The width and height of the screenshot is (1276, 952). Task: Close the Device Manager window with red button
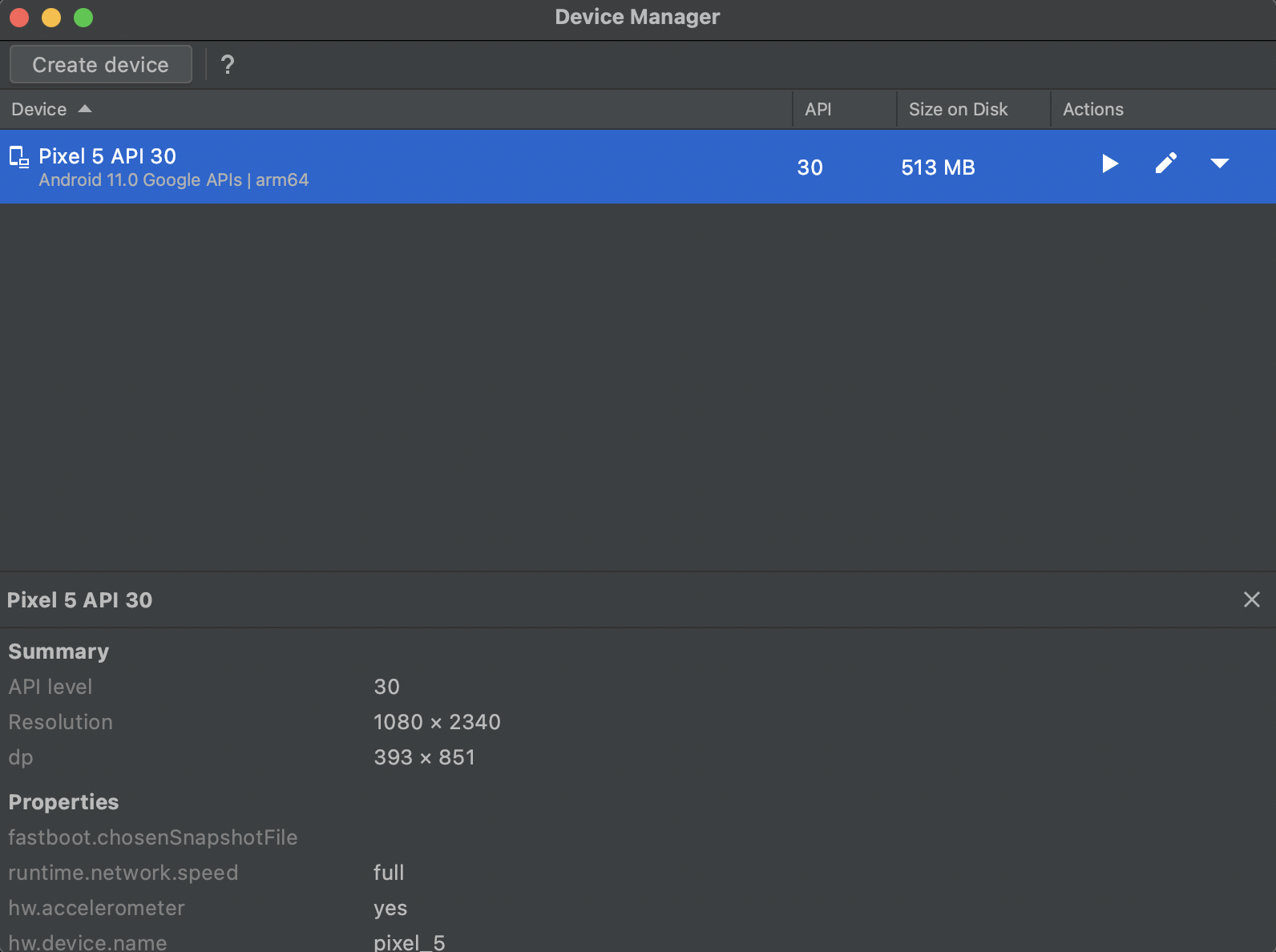coord(19,18)
